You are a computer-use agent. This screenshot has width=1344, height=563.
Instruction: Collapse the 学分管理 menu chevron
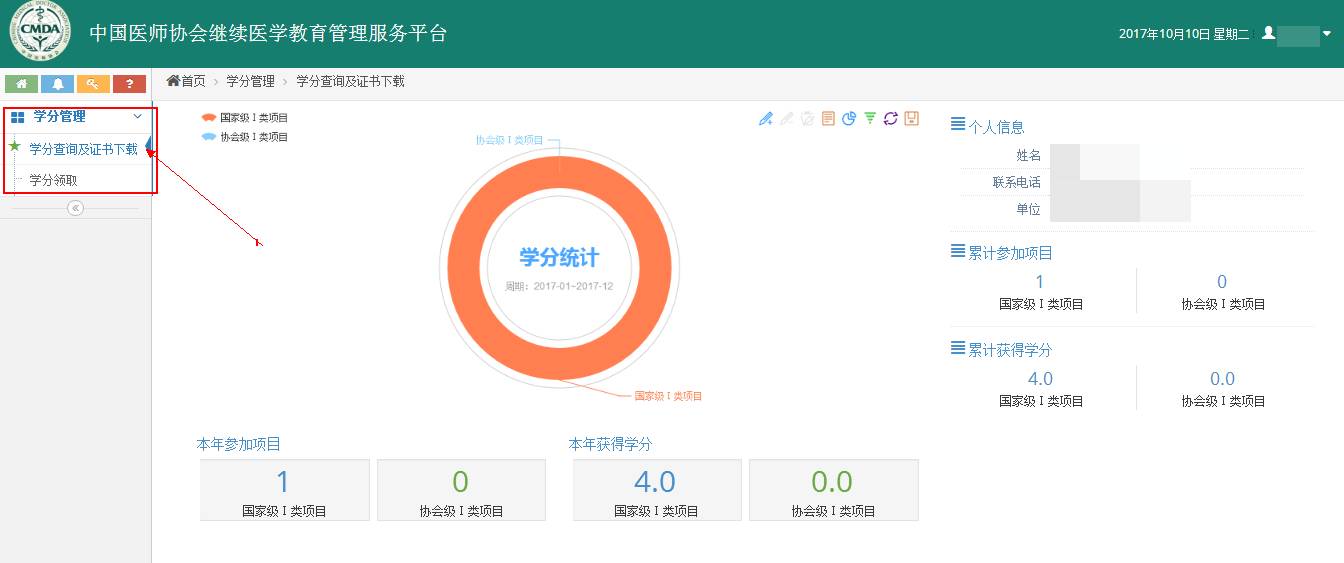point(138,117)
